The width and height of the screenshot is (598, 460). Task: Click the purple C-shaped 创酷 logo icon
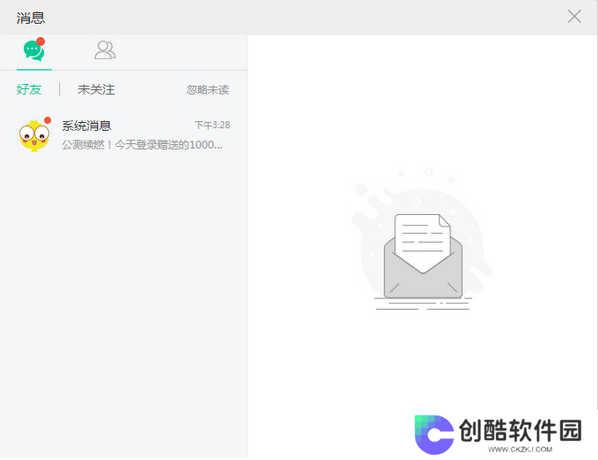point(434,434)
